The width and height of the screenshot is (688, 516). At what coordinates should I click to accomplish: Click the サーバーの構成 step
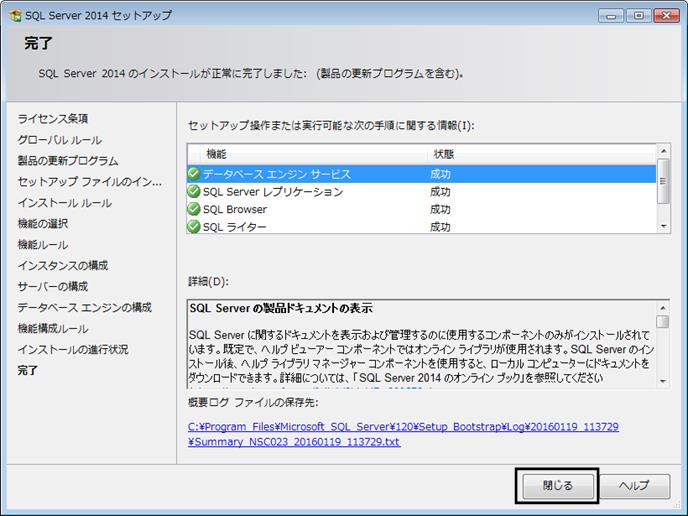(53, 287)
